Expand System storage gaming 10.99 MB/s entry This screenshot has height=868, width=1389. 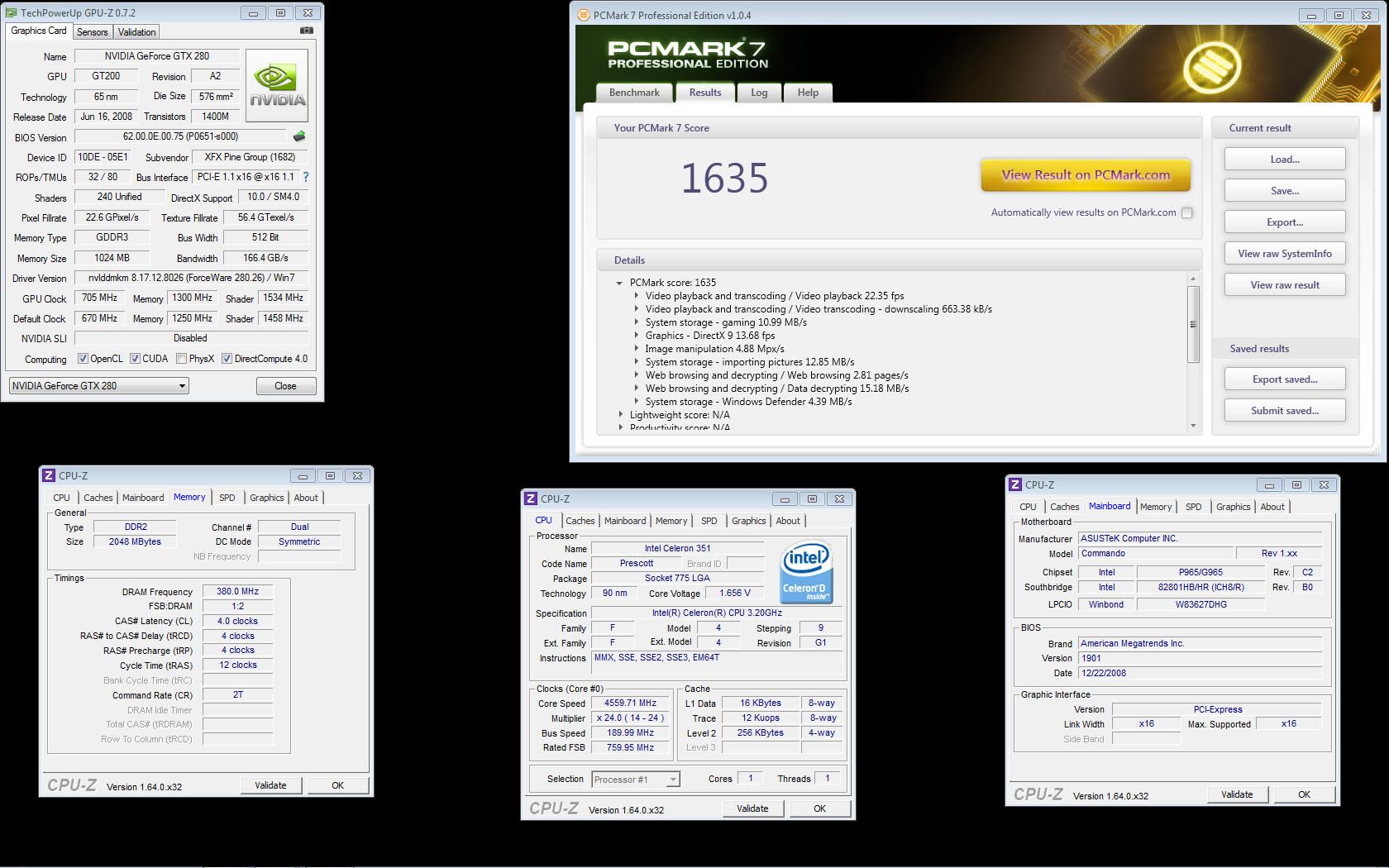point(636,322)
